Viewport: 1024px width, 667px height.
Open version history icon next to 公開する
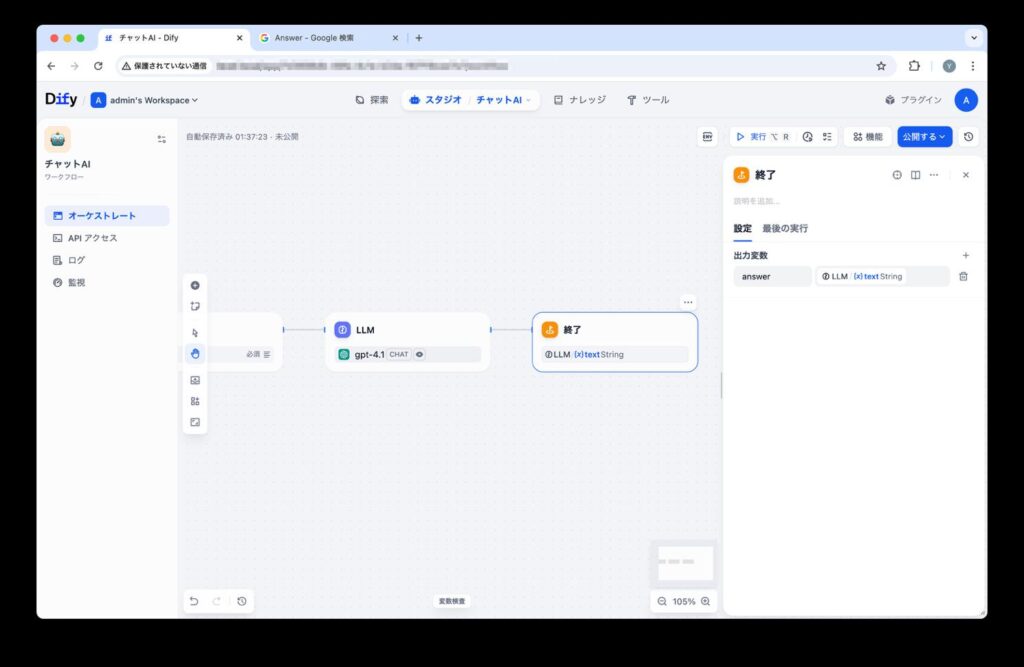pyautogui.click(x=968, y=137)
